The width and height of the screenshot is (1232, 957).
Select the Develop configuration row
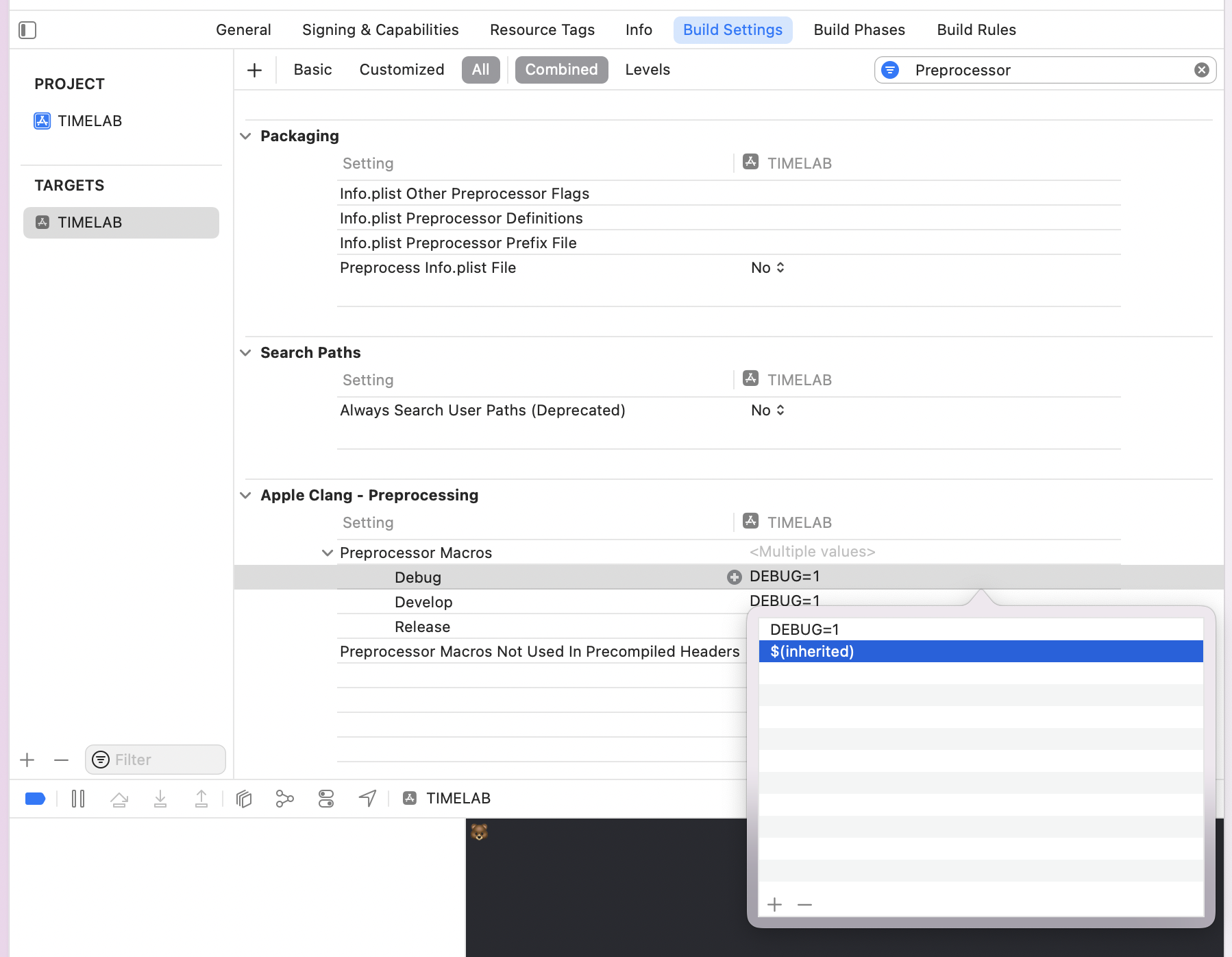(423, 602)
